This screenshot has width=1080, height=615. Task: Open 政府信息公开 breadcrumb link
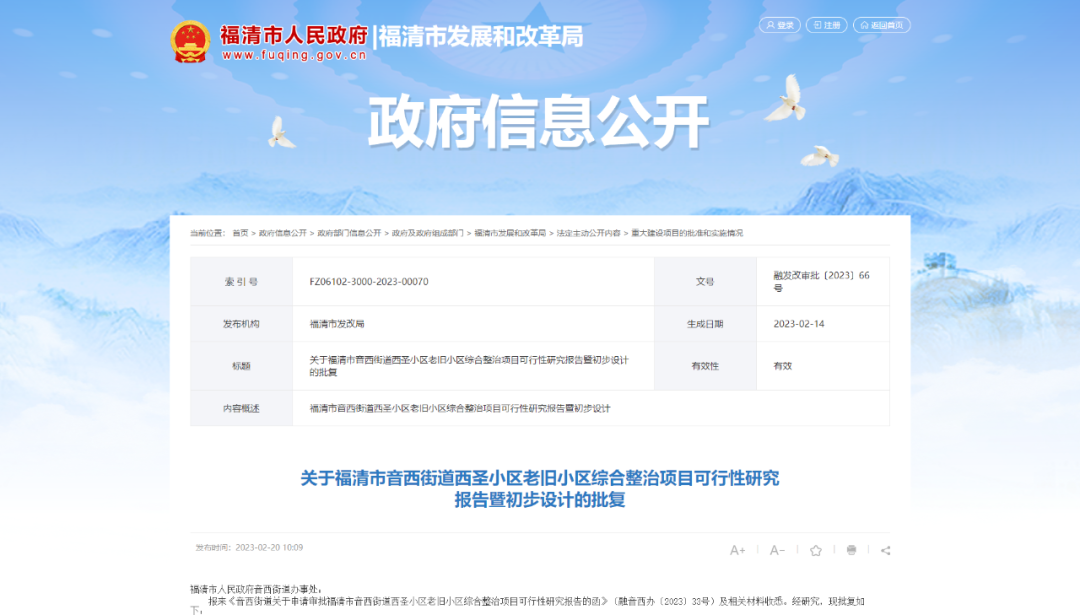(283, 233)
